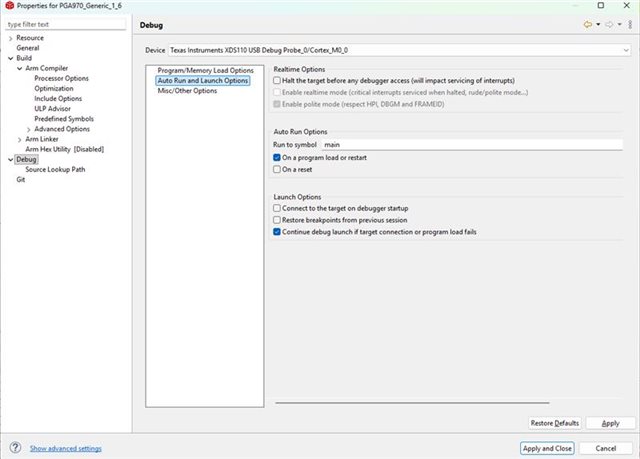The width and height of the screenshot is (640, 459).
Task: Enable Restore breakpoints from previous session
Action: pos(277,220)
